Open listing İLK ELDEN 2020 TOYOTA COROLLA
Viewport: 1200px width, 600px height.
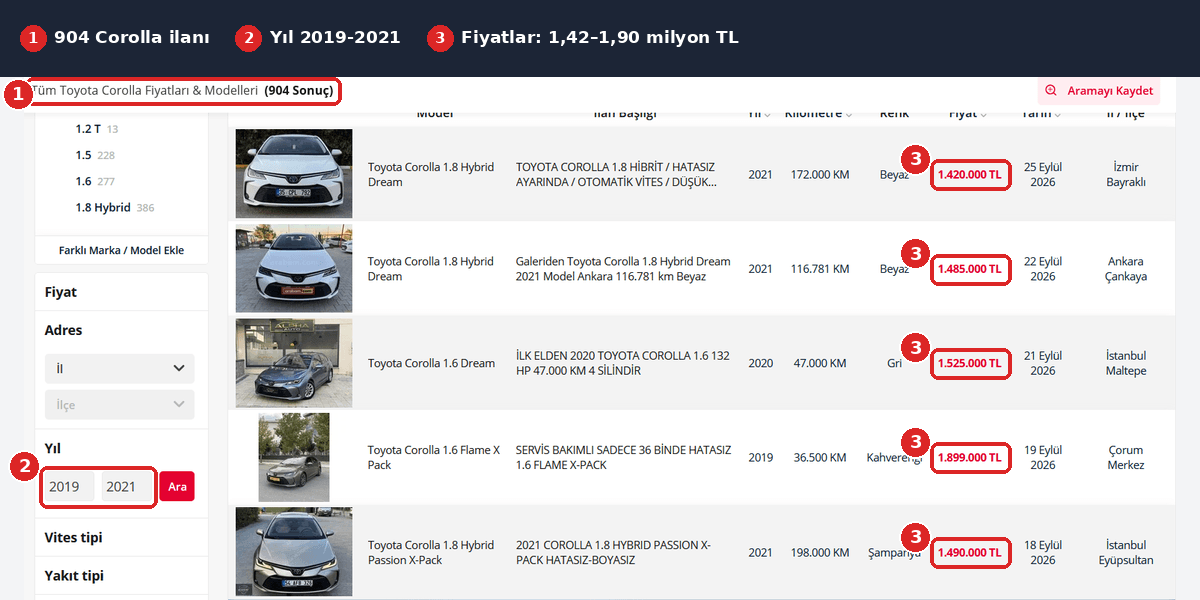click(x=623, y=363)
